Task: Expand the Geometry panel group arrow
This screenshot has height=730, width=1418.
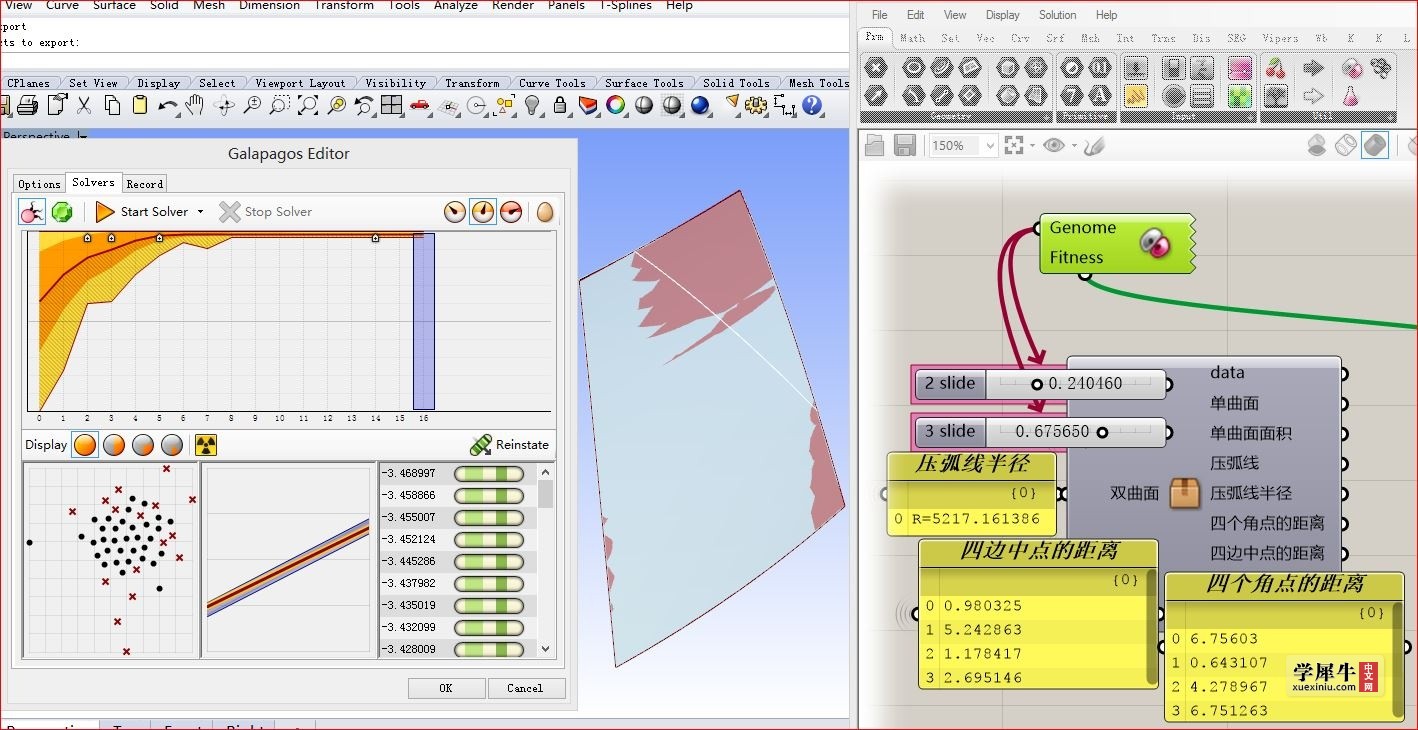Action: pos(1046,117)
